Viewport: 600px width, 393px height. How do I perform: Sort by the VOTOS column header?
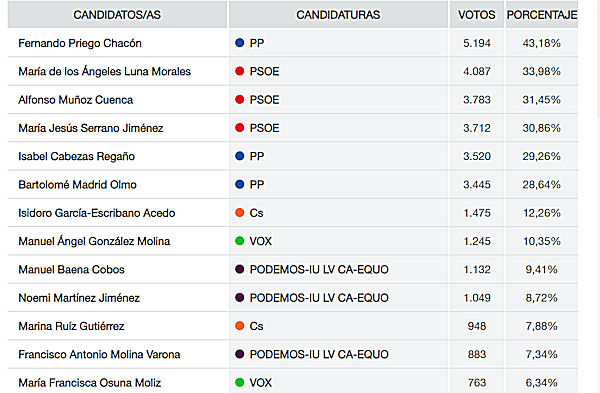coord(477,15)
